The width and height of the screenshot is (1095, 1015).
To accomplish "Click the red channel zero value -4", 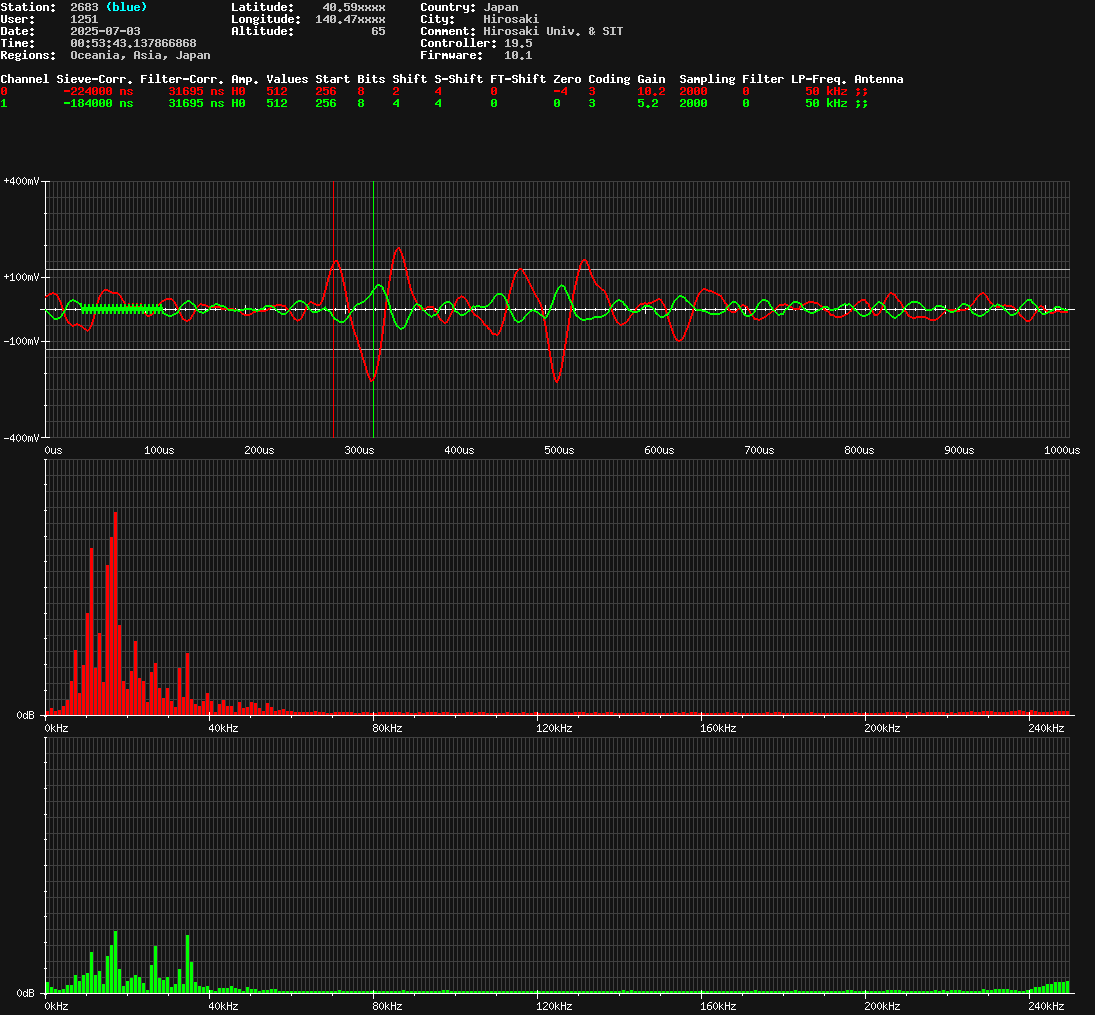I will [x=560, y=92].
